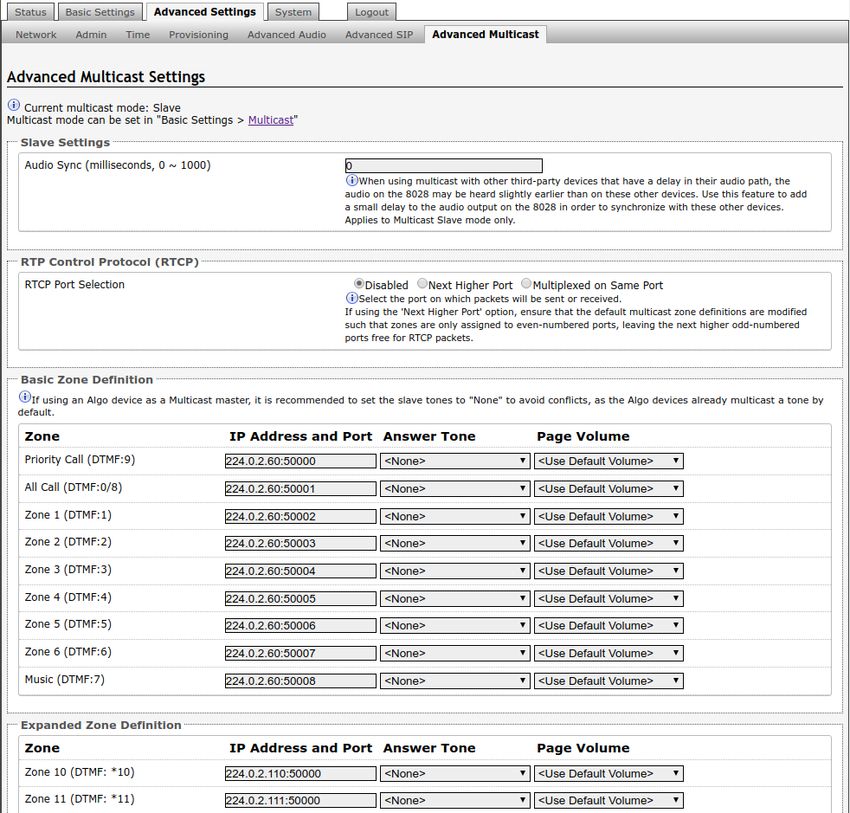
Task: Open the Network sub-tab
Action: coord(36,35)
